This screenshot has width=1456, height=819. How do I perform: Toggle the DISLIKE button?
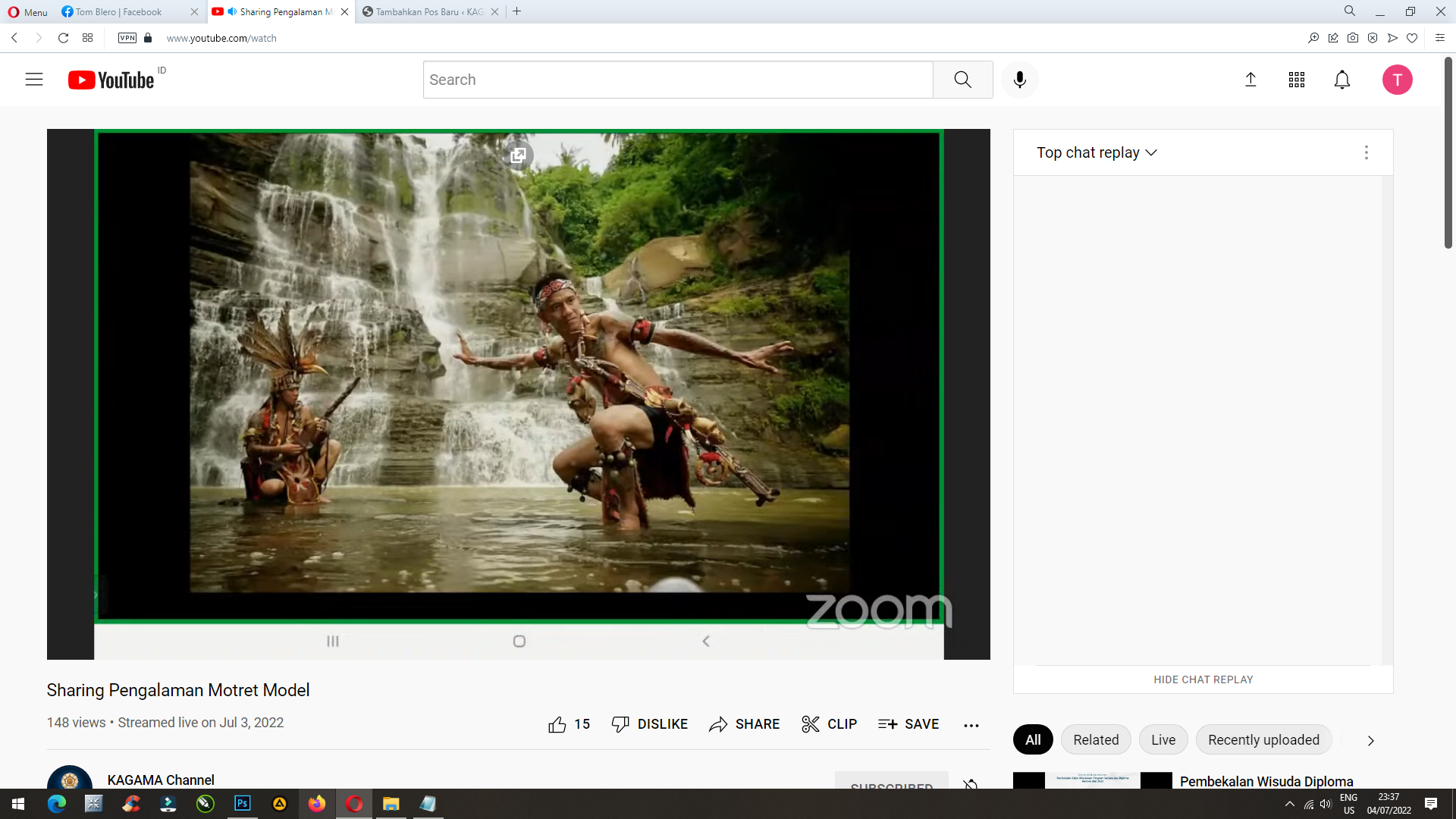pyautogui.click(x=650, y=724)
